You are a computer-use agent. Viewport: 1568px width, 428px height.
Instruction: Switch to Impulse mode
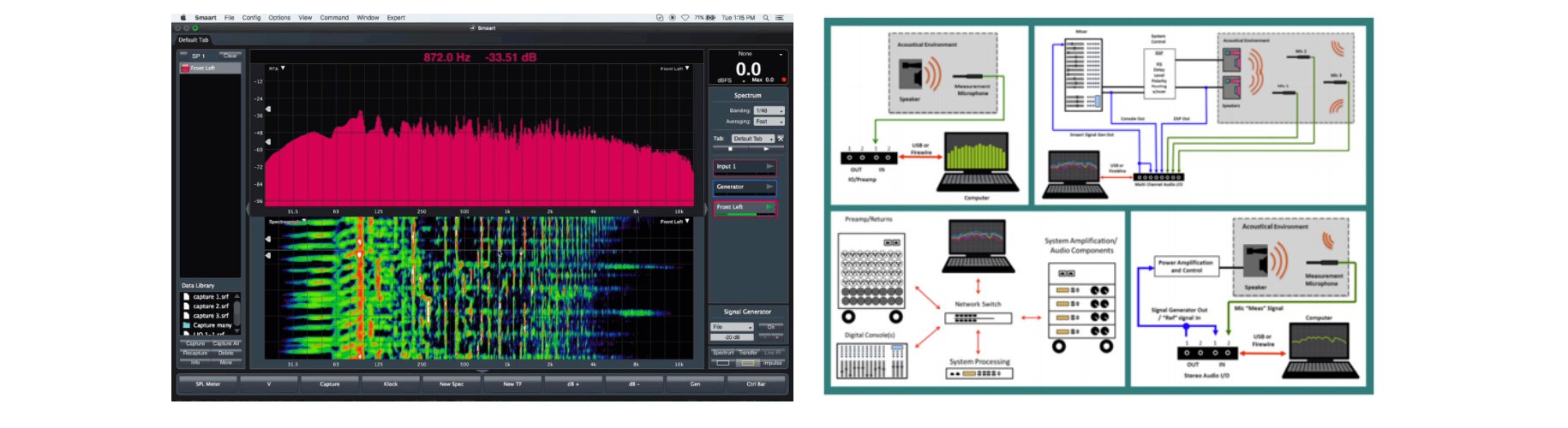pyautogui.click(x=773, y=363)
